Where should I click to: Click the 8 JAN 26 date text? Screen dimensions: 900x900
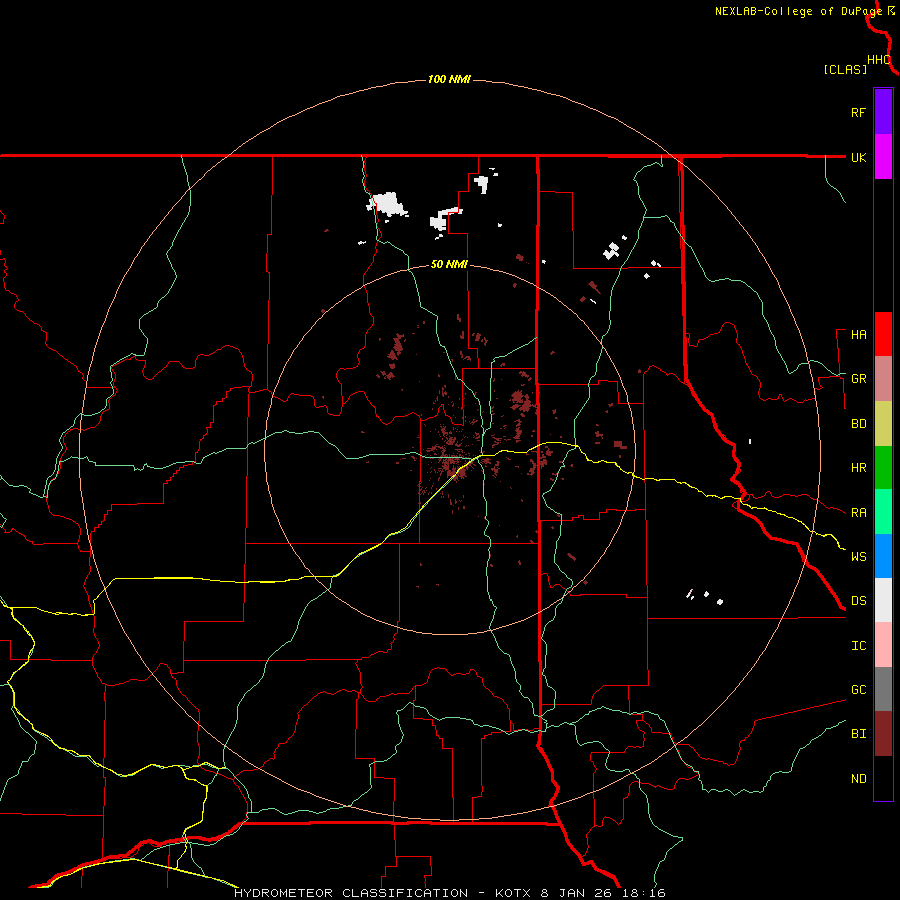[x=576, y=893]
